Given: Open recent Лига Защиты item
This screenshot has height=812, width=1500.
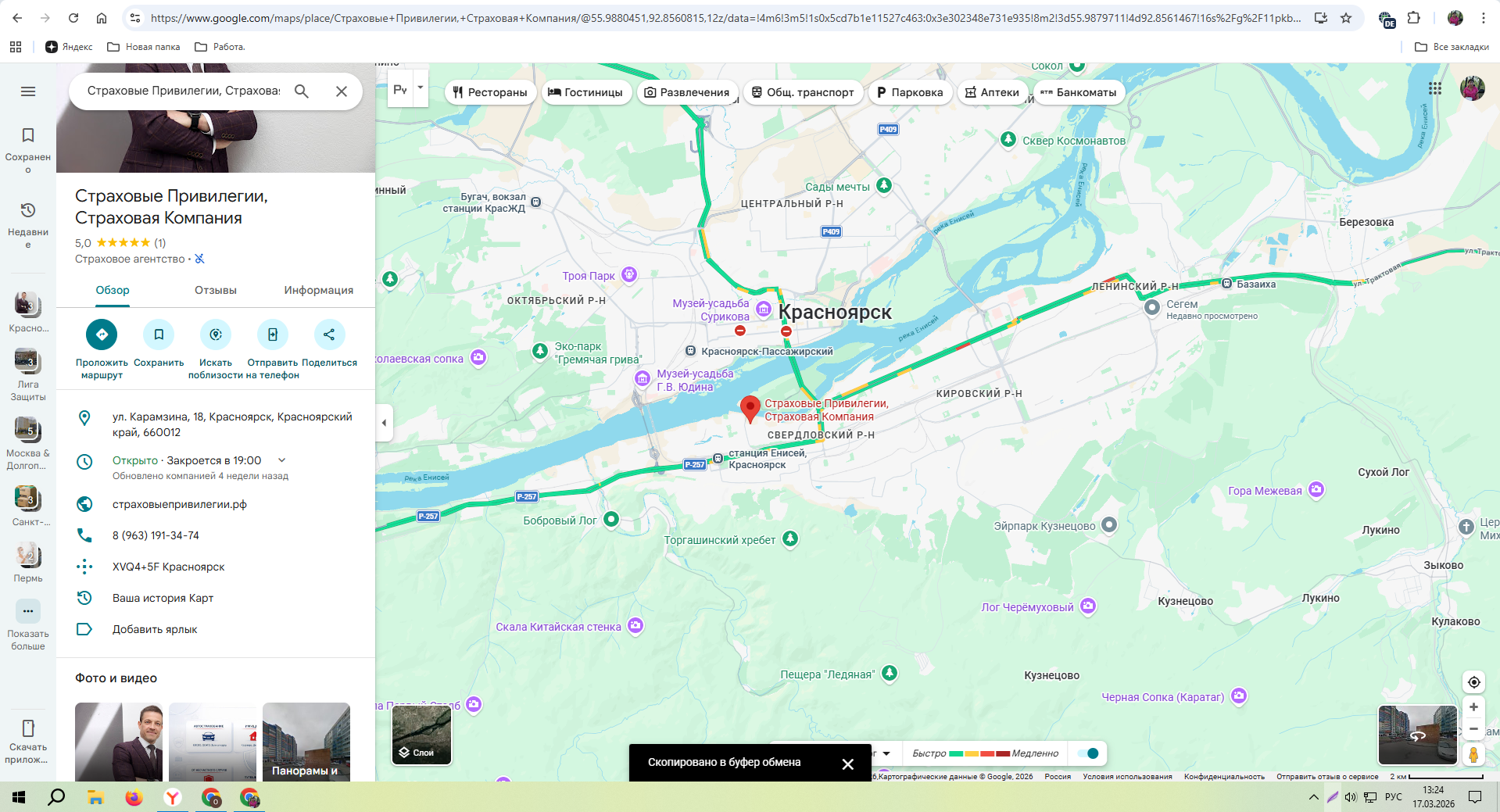Looking at the screenshot, I should point(28,374).
